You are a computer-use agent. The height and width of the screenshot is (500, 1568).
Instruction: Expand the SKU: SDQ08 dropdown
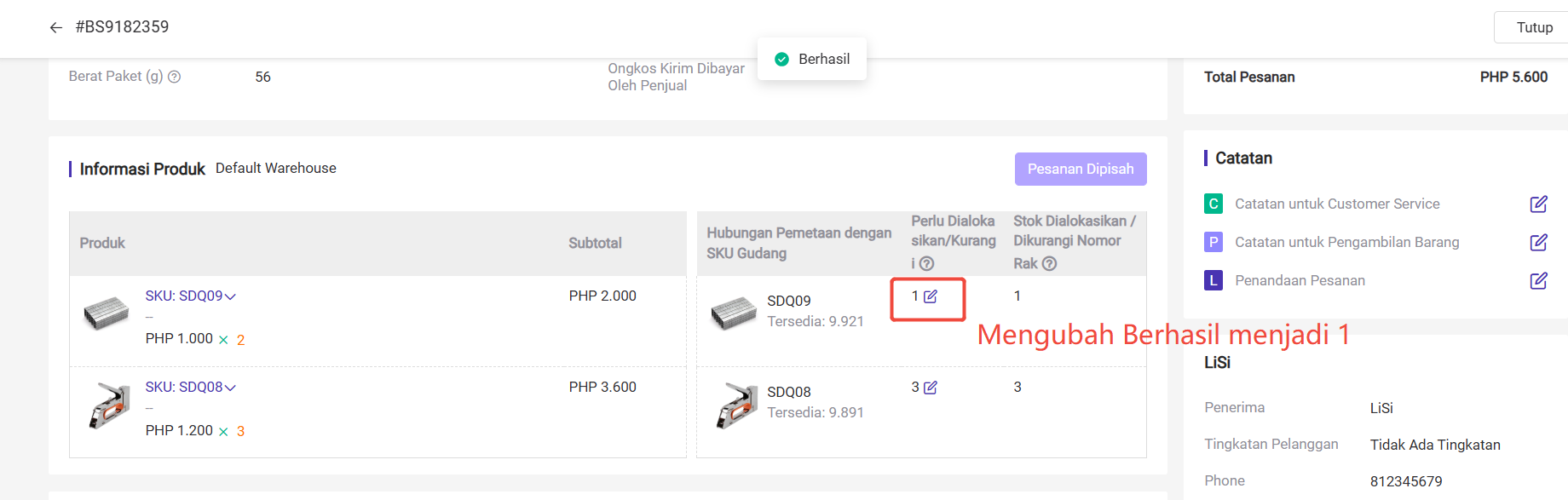tap(230, 388)
